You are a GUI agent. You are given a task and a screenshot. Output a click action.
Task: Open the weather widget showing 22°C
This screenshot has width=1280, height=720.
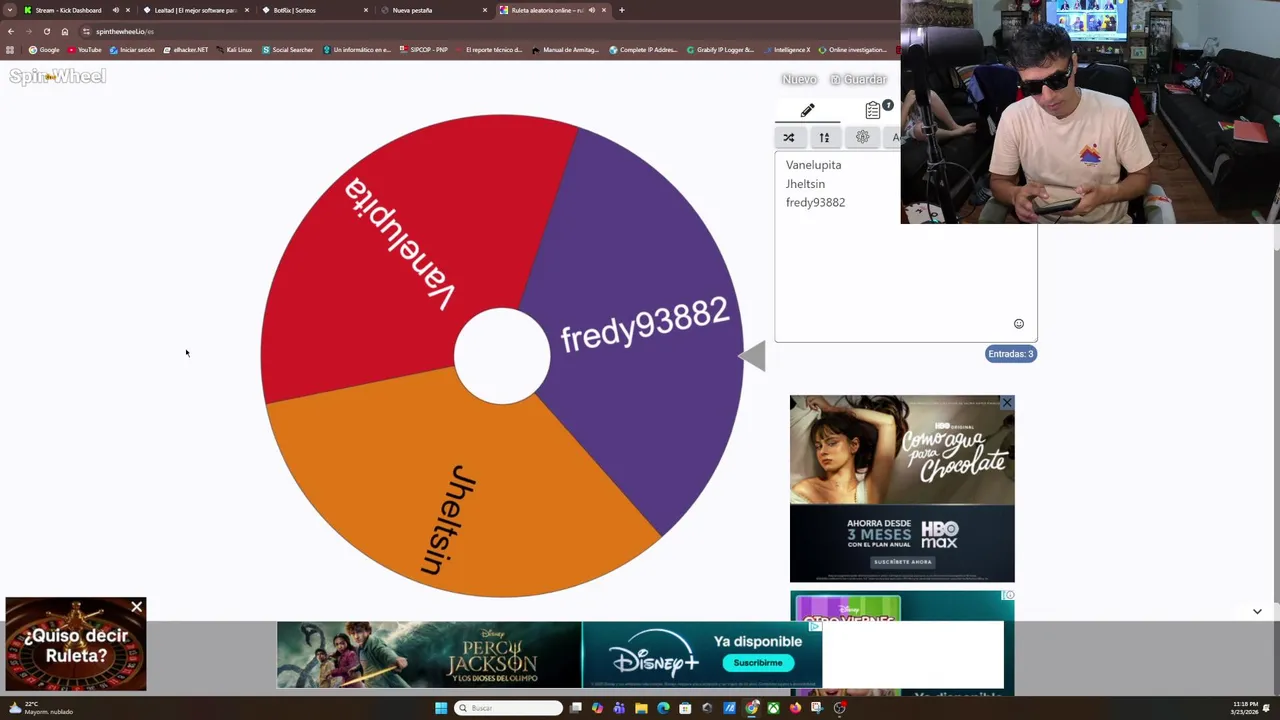tap(41, 708)
